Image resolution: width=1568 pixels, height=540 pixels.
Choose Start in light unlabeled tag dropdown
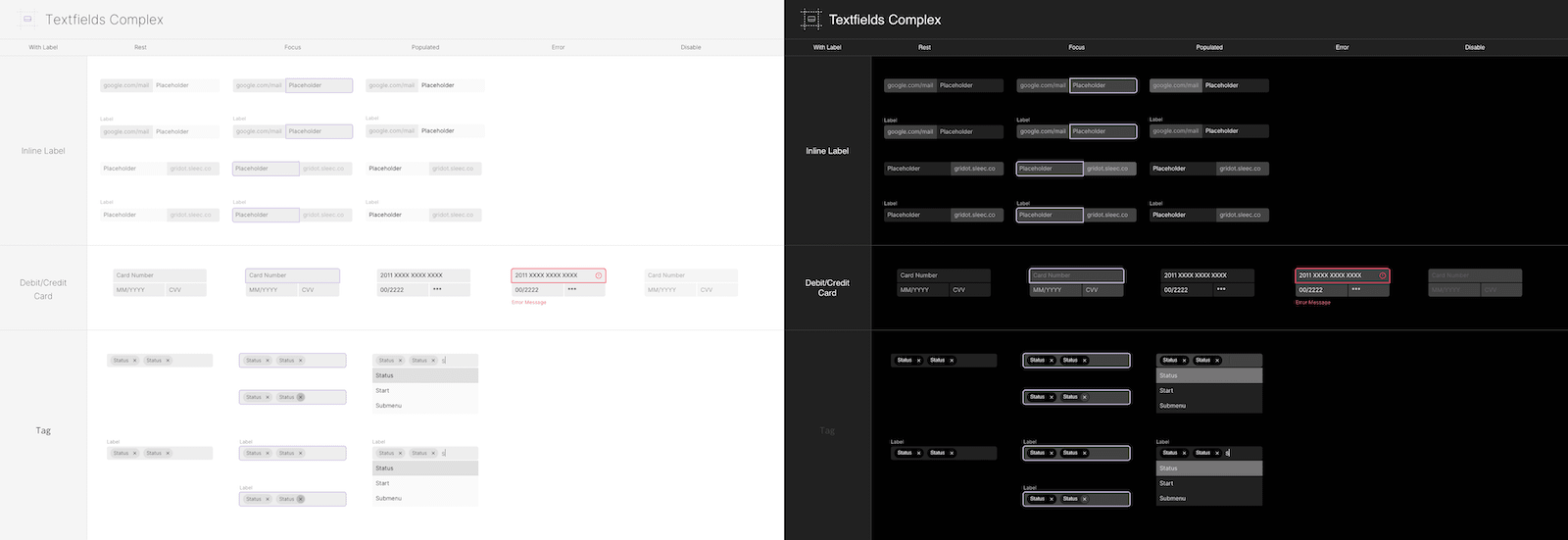[425, 390]
